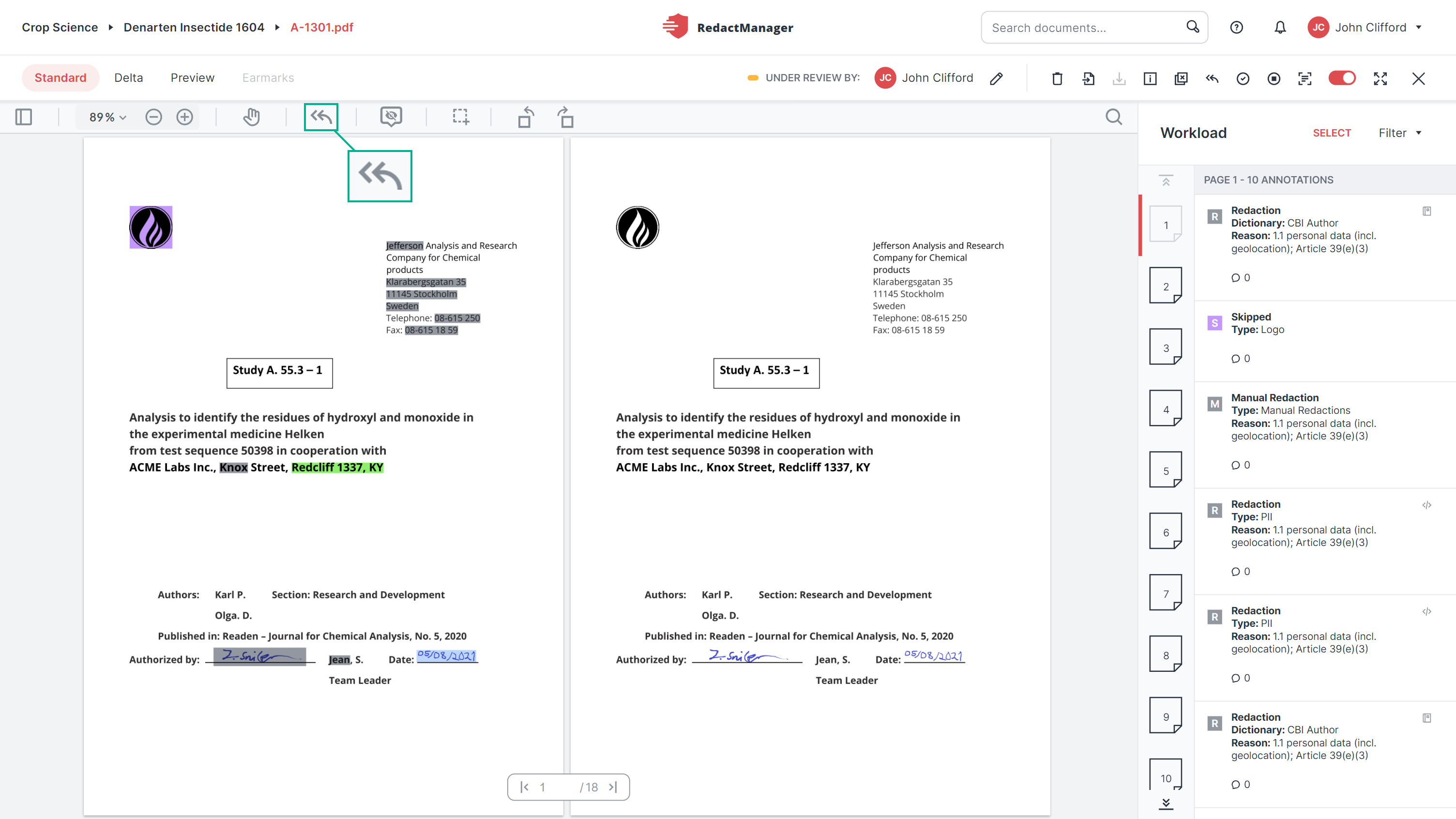
Task: Click the edit reviewer pencil icon
Action: (997, 78)
